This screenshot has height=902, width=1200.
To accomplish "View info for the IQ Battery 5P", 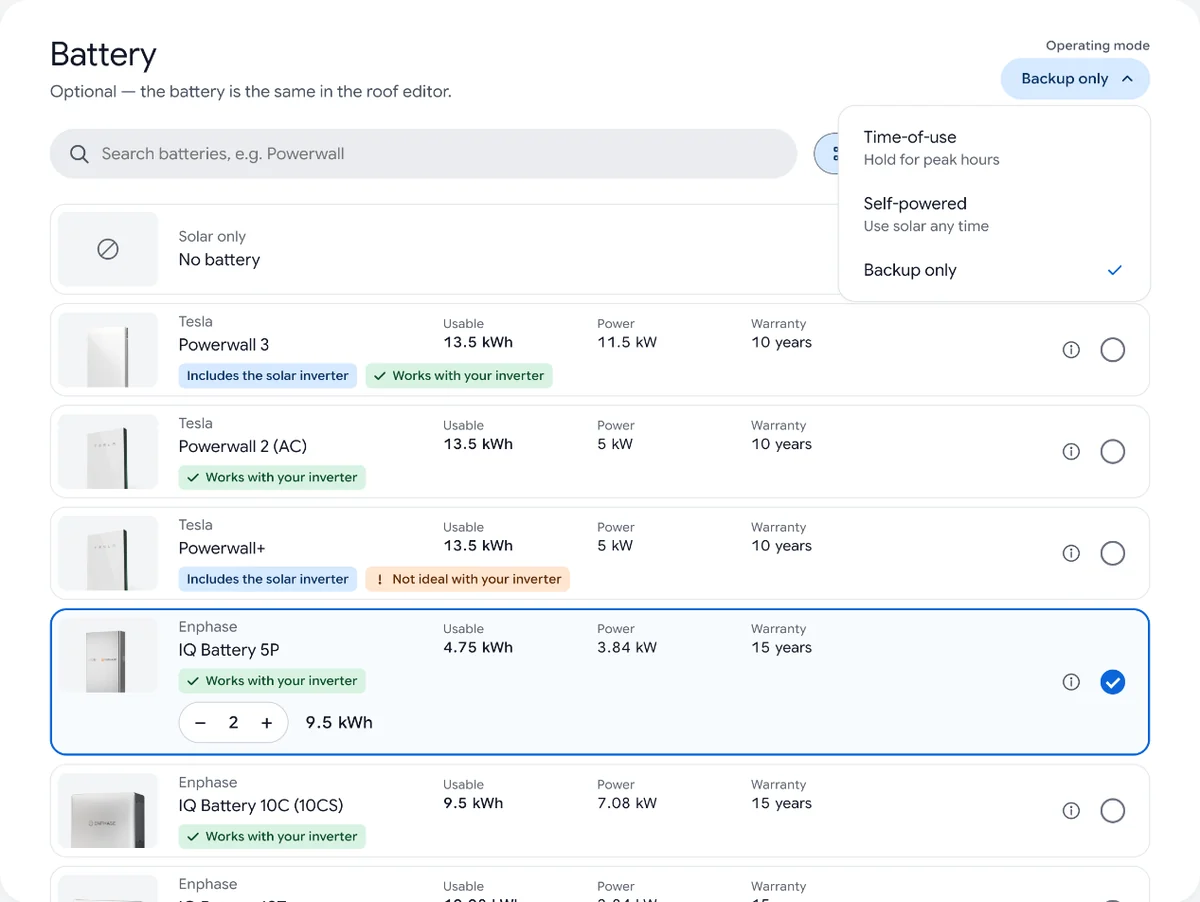I will tap(1071, 682).
